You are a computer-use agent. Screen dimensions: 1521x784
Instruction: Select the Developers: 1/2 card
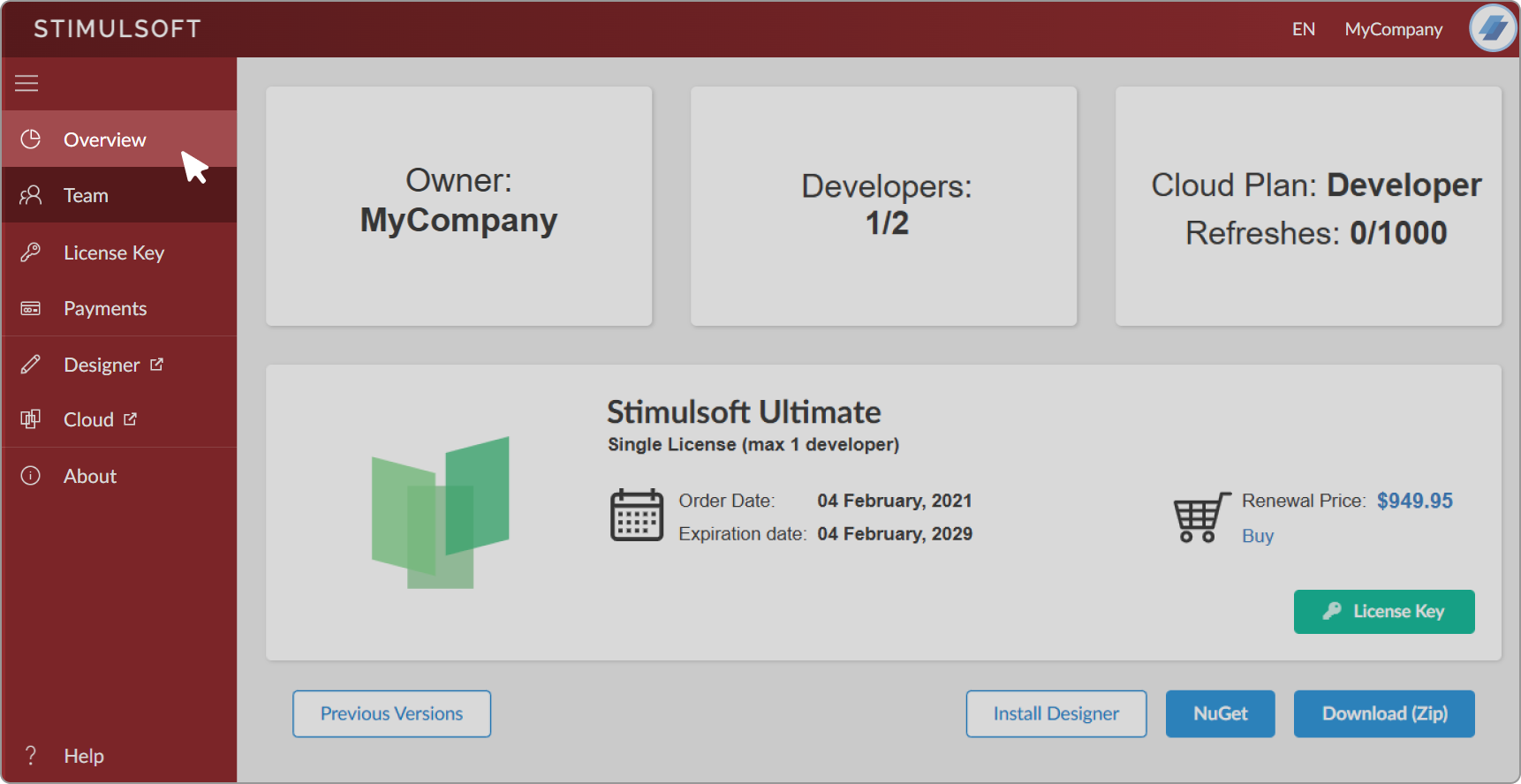pyautogui.click(x=884, y=206)
